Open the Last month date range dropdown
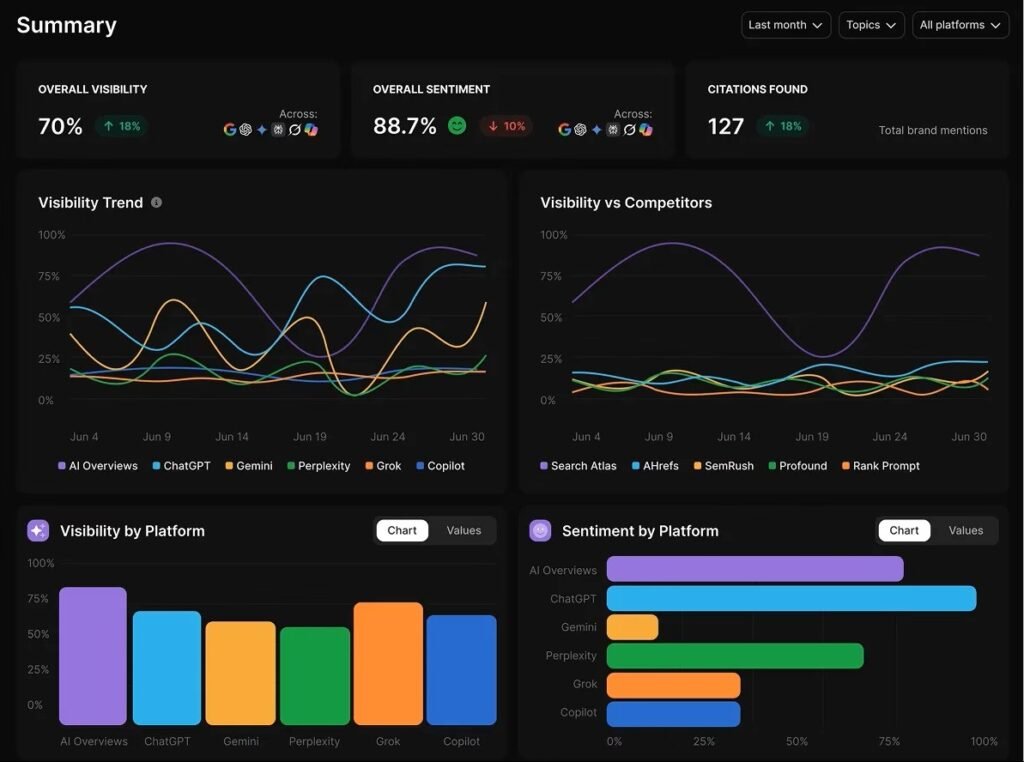 (x=785, y=25)
